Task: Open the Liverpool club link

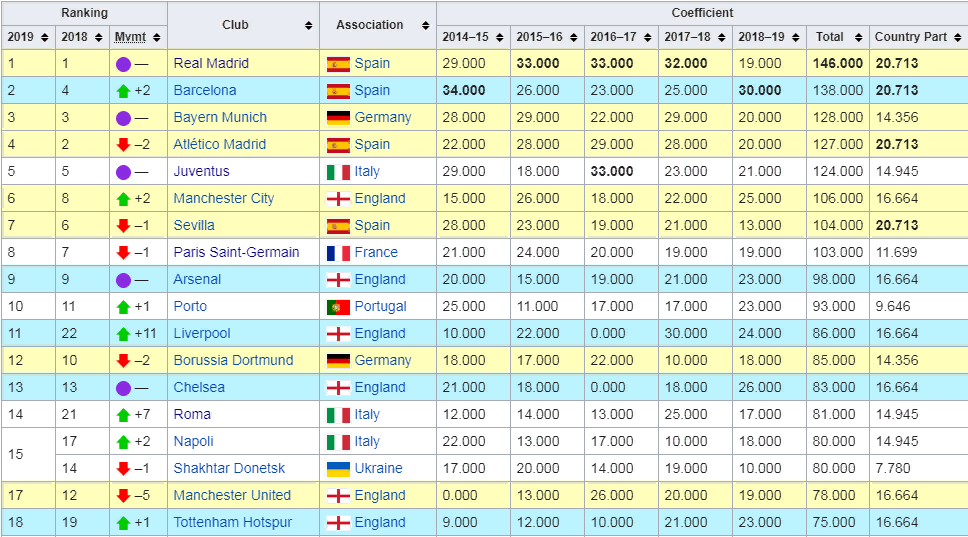Action: coord(202,333)
